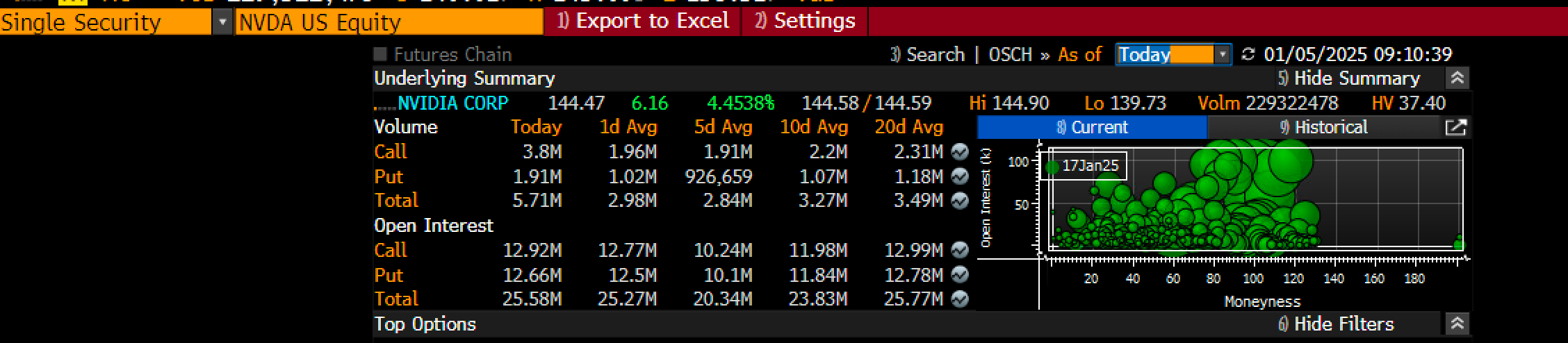Click the bid/ask quote 144.58 / 144.59

867,103
